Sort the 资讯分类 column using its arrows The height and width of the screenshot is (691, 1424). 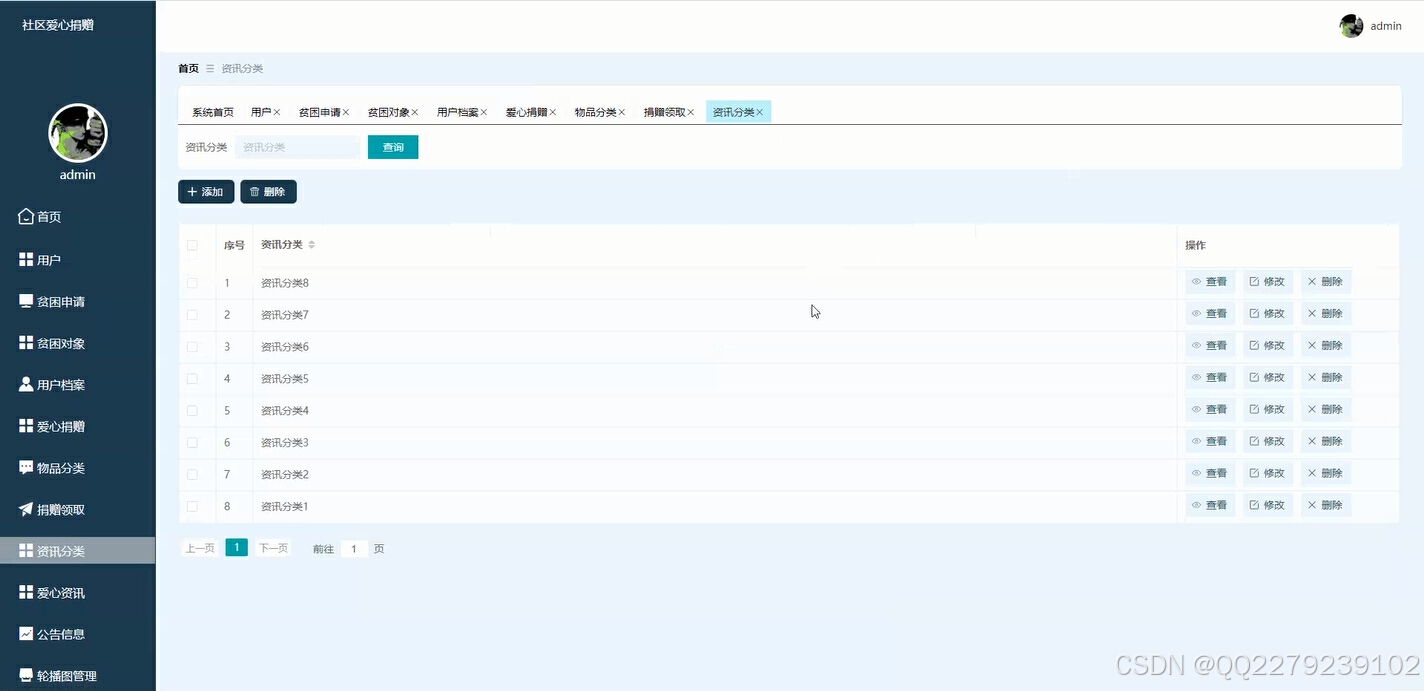[310, 244]
